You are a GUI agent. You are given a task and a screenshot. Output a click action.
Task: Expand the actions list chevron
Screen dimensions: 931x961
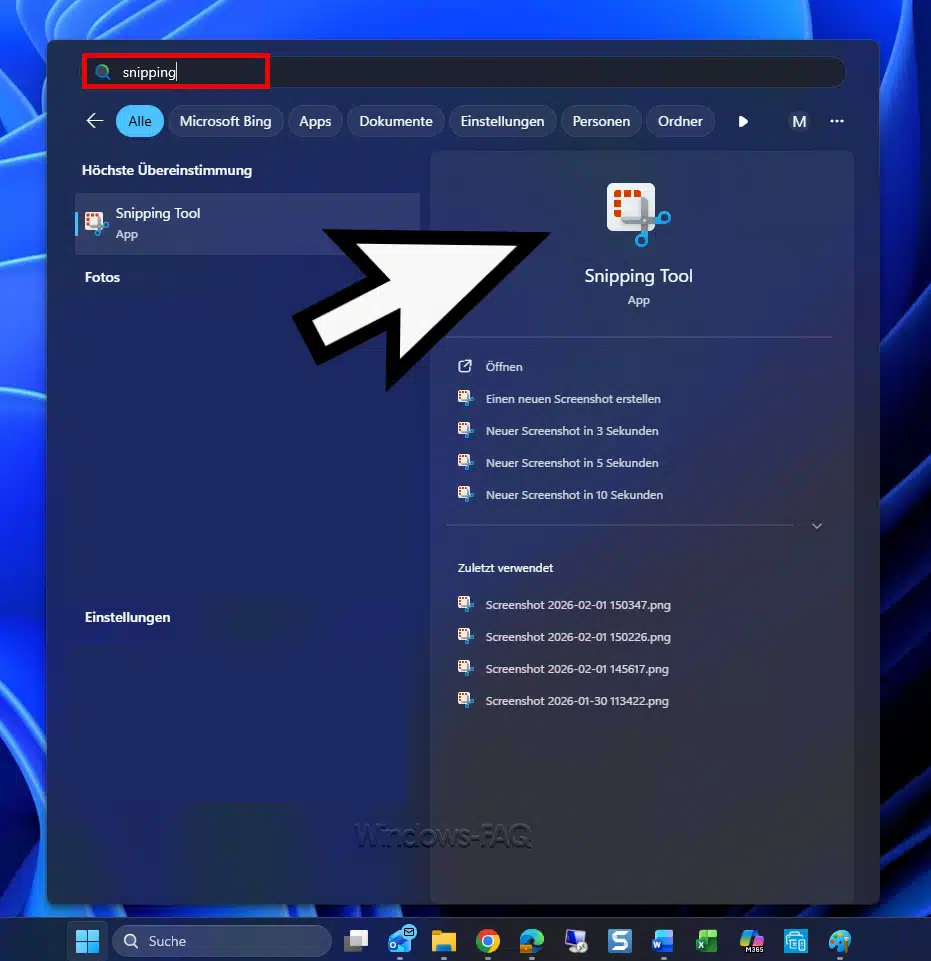817,526
